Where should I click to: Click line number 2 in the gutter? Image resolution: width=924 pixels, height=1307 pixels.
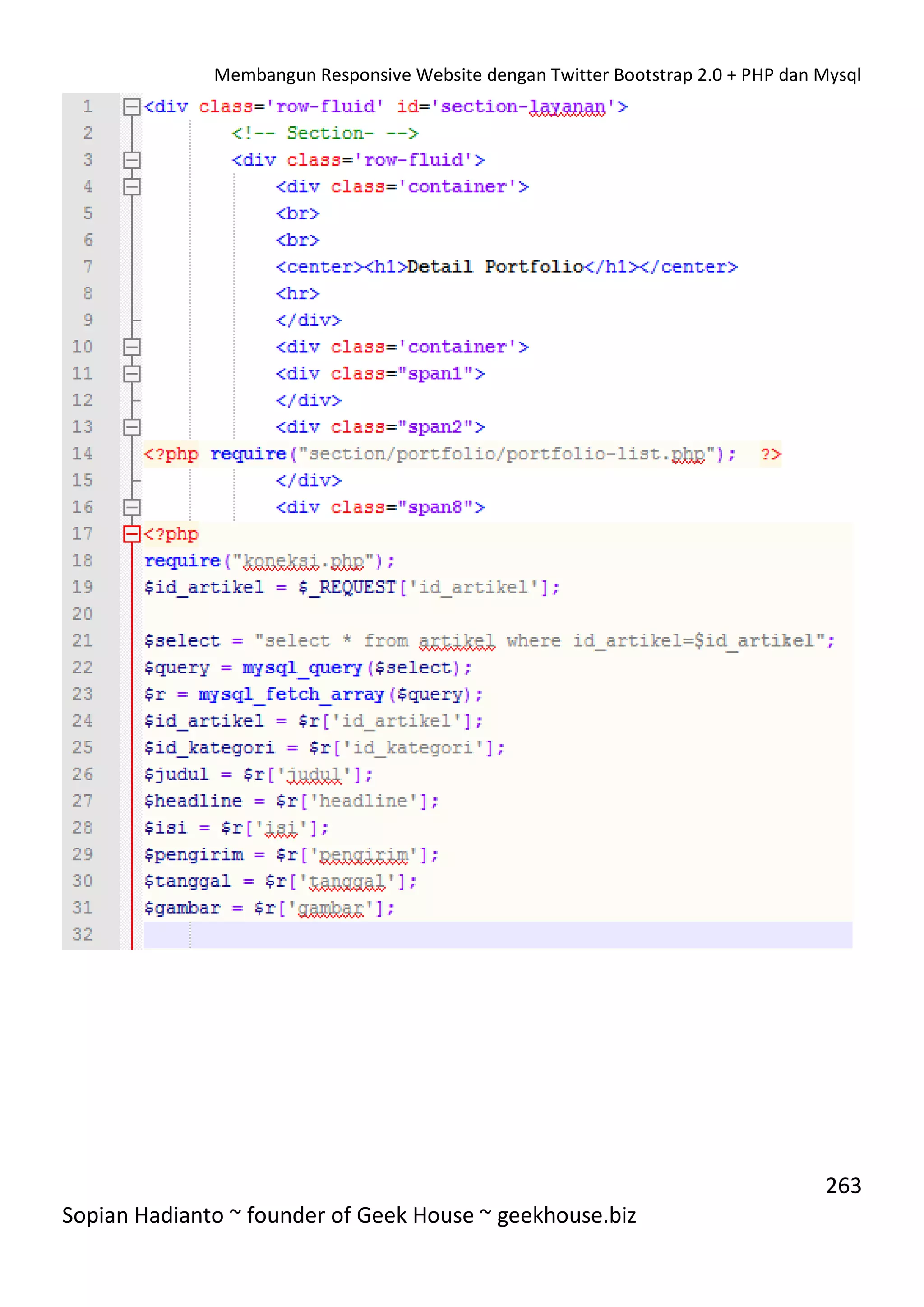88,133
